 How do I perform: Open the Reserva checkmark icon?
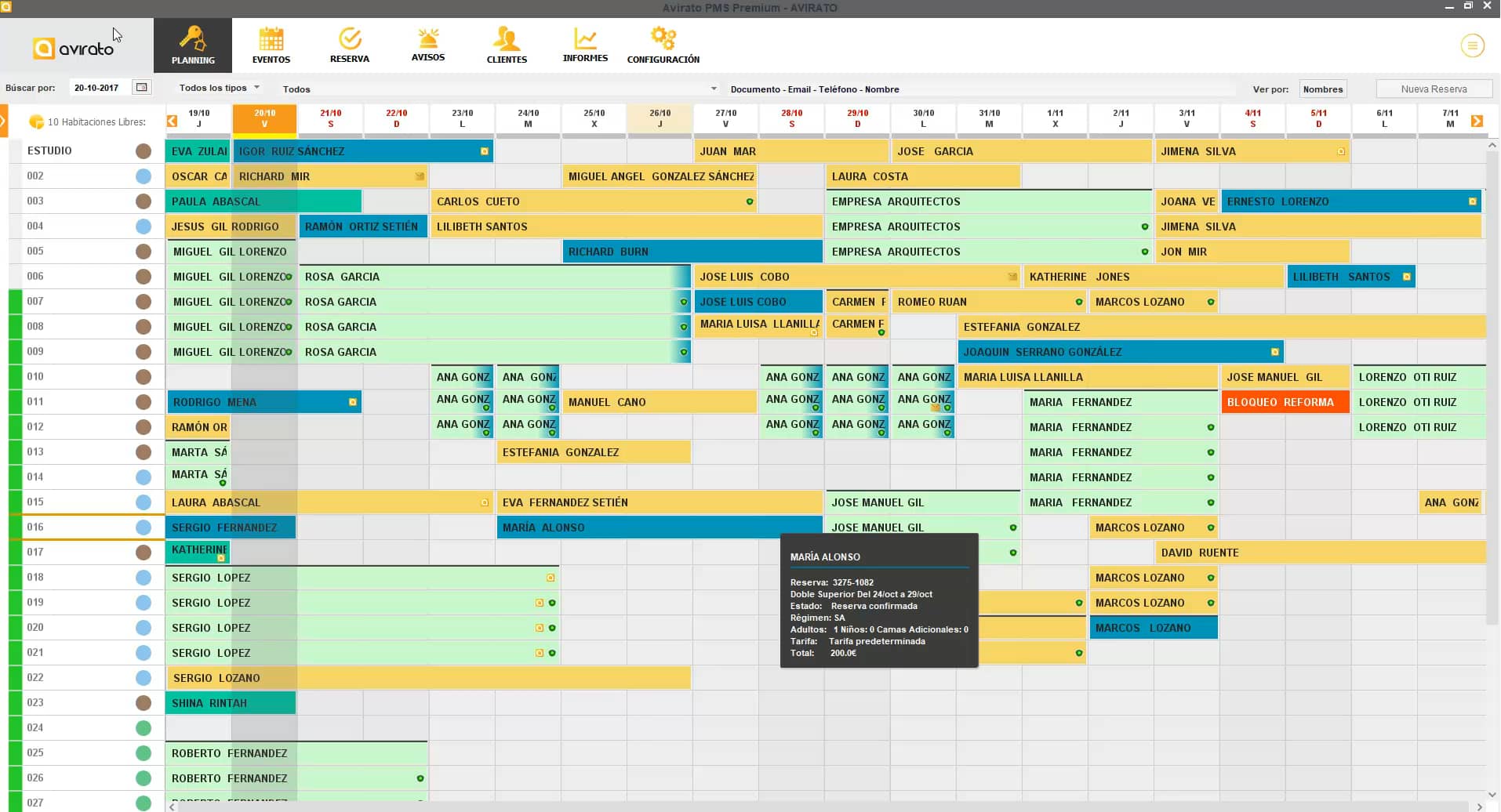(x=350, y=38)
